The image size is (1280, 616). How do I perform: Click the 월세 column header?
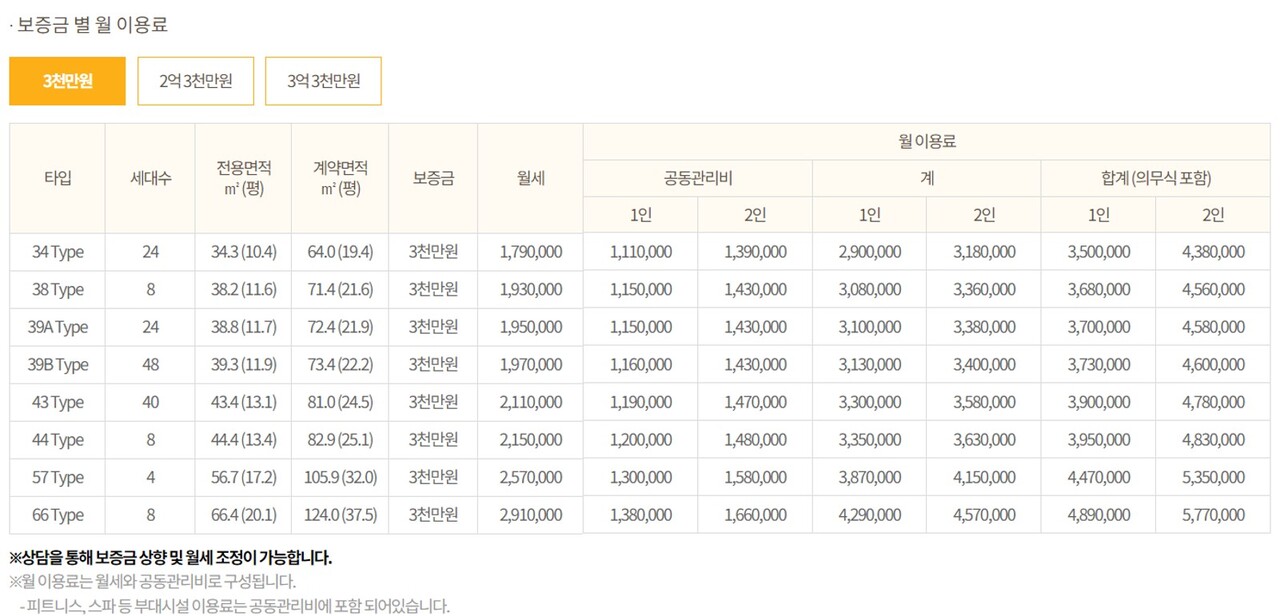tap(530, 178)
